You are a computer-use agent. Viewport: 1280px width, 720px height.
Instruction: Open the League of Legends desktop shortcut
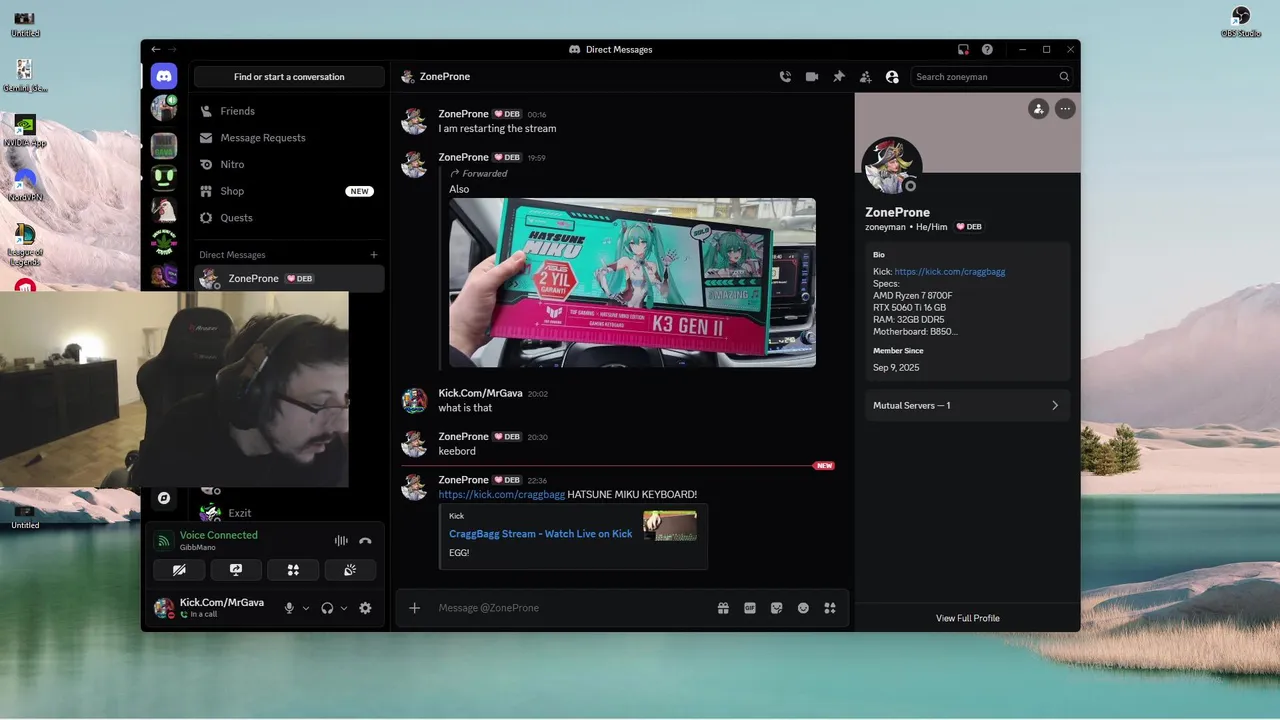[25, 245]
